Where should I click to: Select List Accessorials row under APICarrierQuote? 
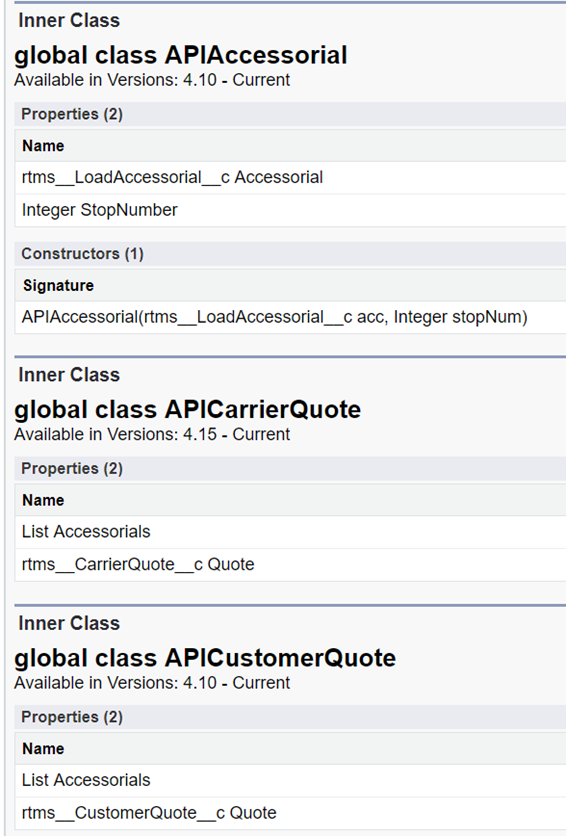(290, 532)
